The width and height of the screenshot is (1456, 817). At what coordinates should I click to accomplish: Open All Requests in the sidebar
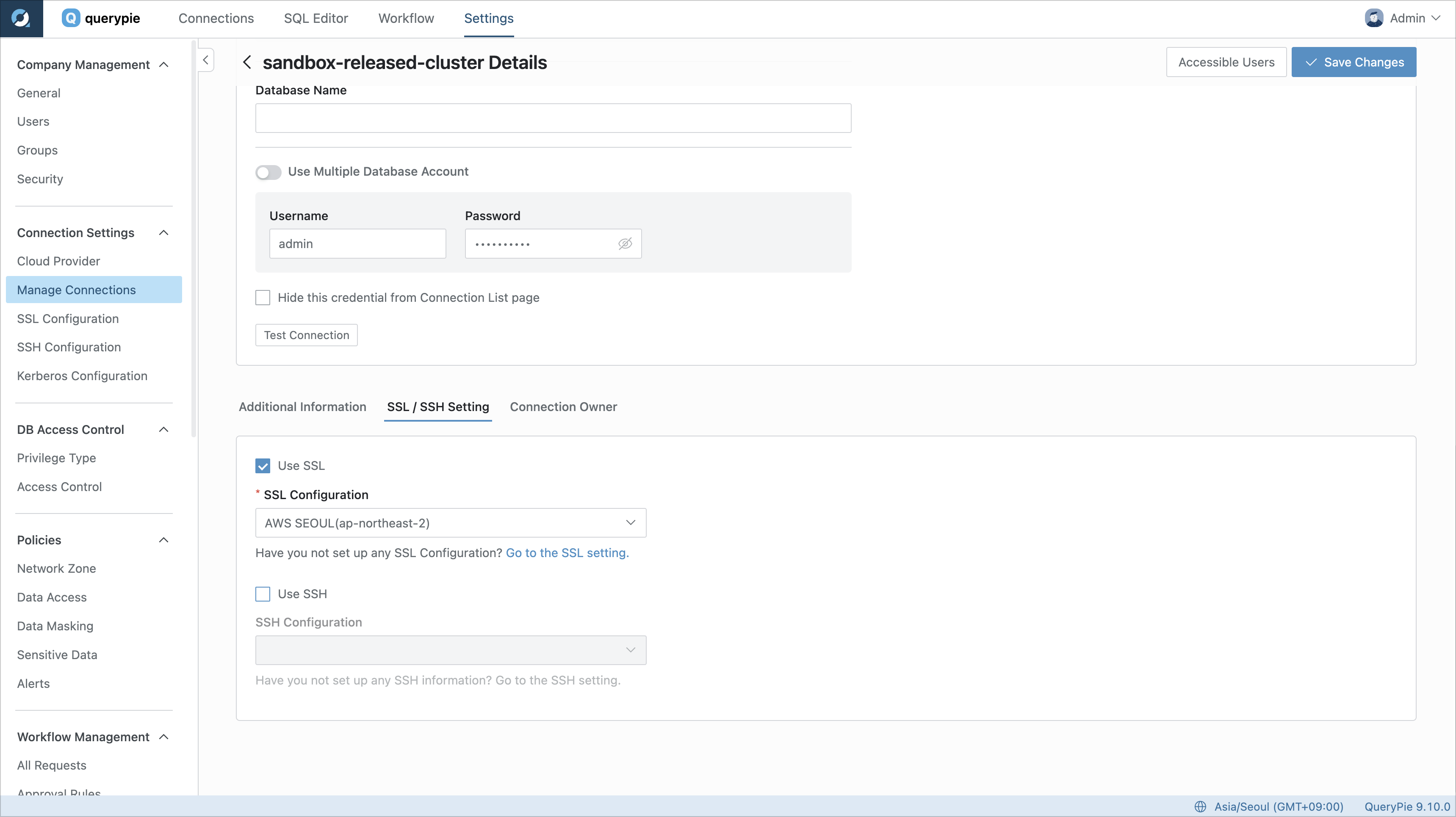[51, 765]
